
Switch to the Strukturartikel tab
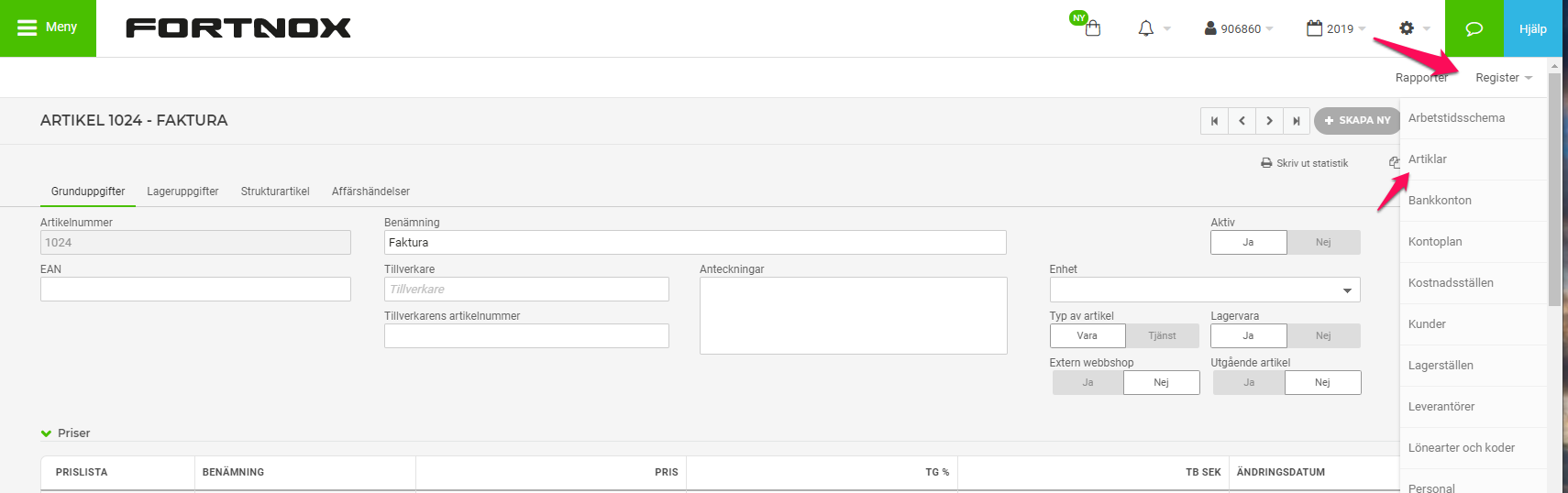275,192
